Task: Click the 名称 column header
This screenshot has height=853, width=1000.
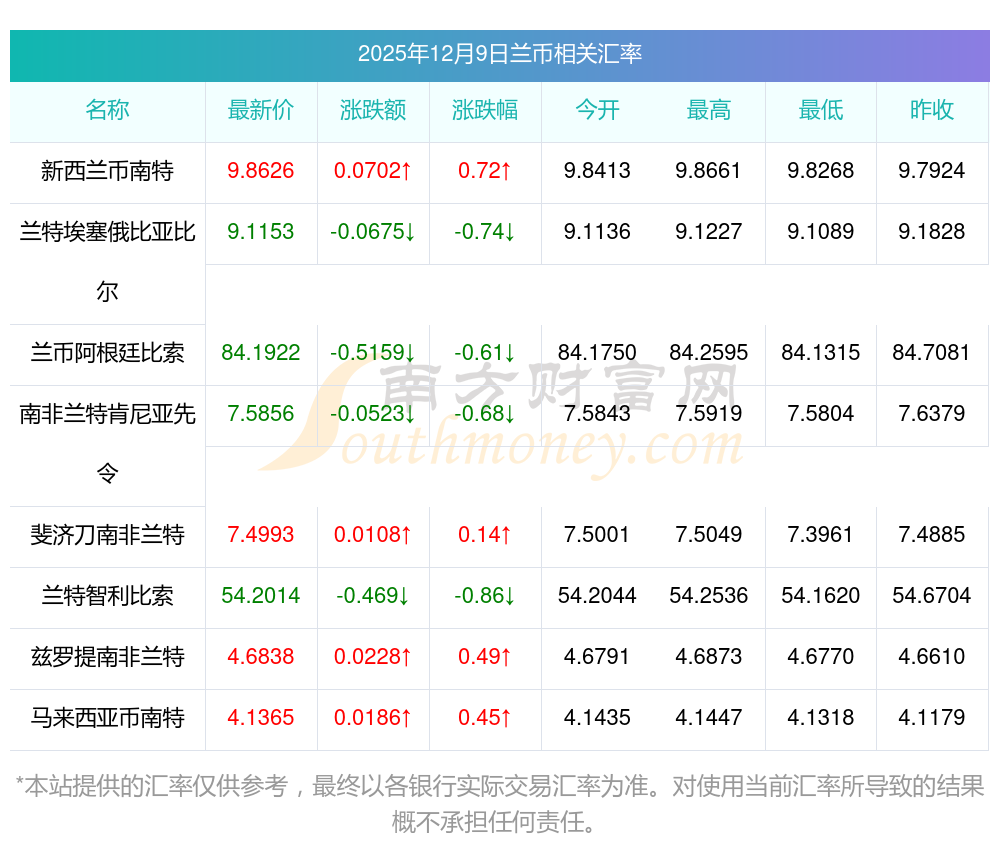Action: pyautogui.click(x=107, y=110)
